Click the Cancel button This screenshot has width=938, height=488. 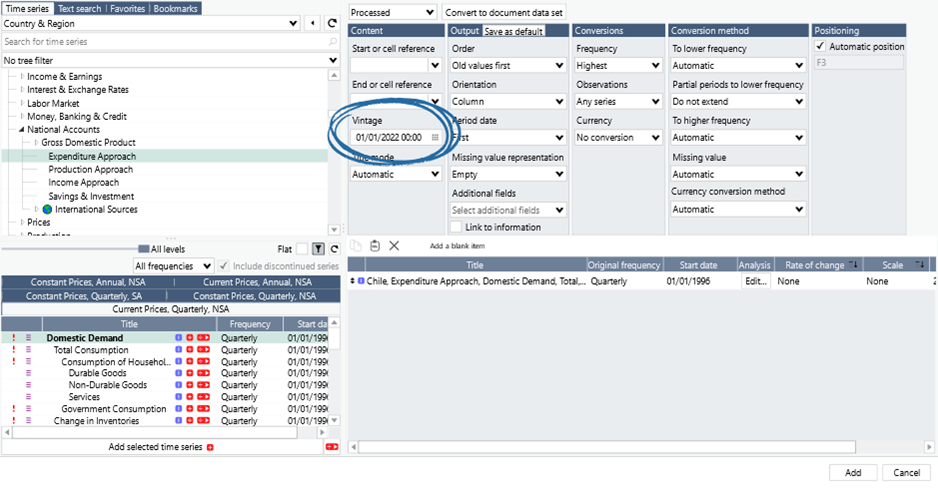(906, 472)
